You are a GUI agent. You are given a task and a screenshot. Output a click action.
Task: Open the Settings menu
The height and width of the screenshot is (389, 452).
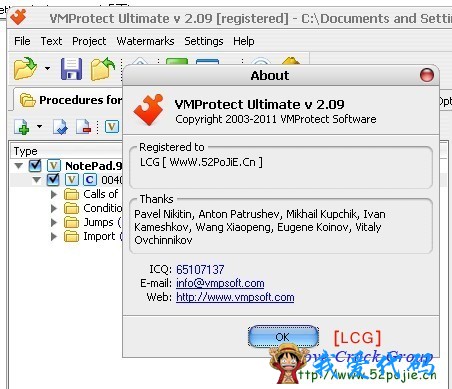[x=204, y=41]
